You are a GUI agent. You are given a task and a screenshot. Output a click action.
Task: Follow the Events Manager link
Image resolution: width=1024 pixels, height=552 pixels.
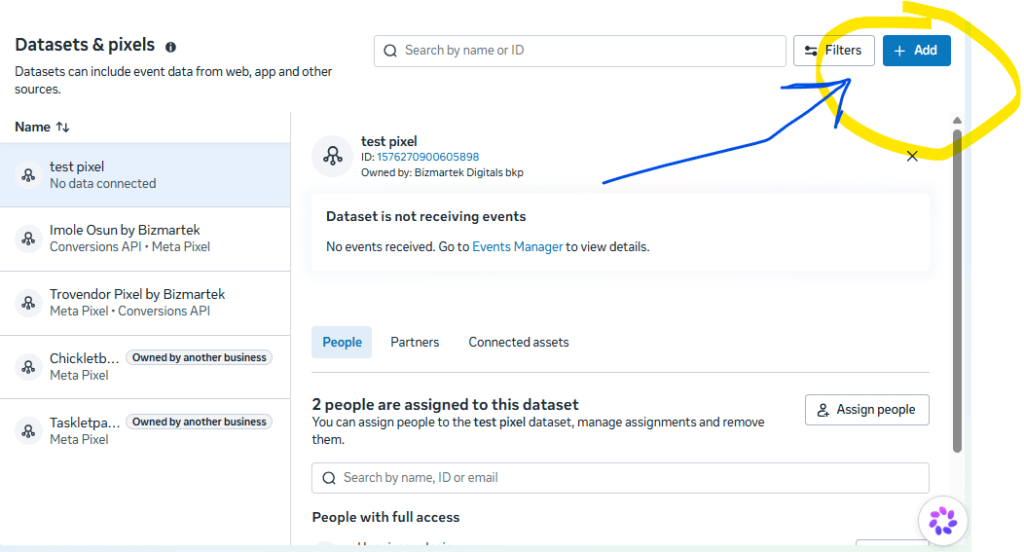(517, 247)
